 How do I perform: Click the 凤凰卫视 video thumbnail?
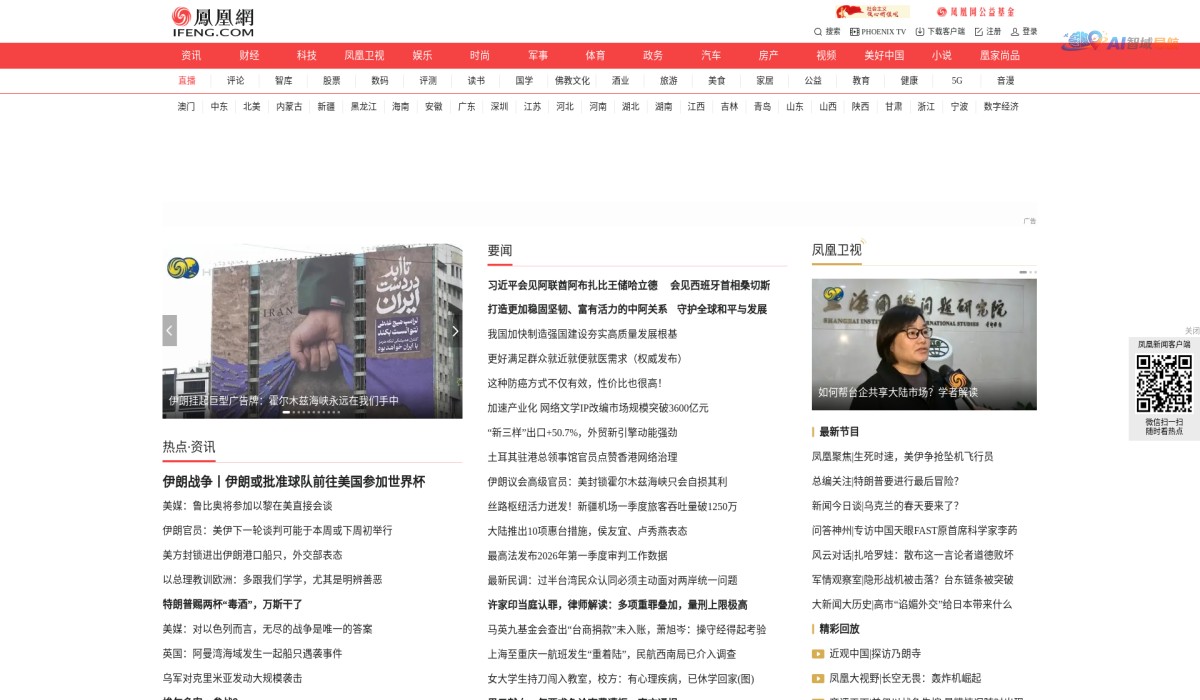(925, 343)
